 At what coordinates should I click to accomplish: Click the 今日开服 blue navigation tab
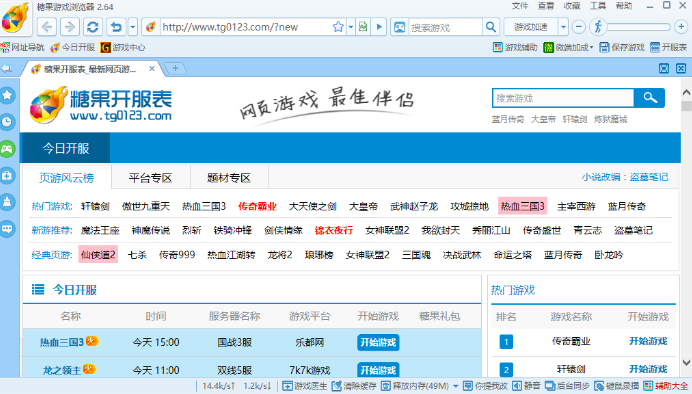tap(66, 148)
